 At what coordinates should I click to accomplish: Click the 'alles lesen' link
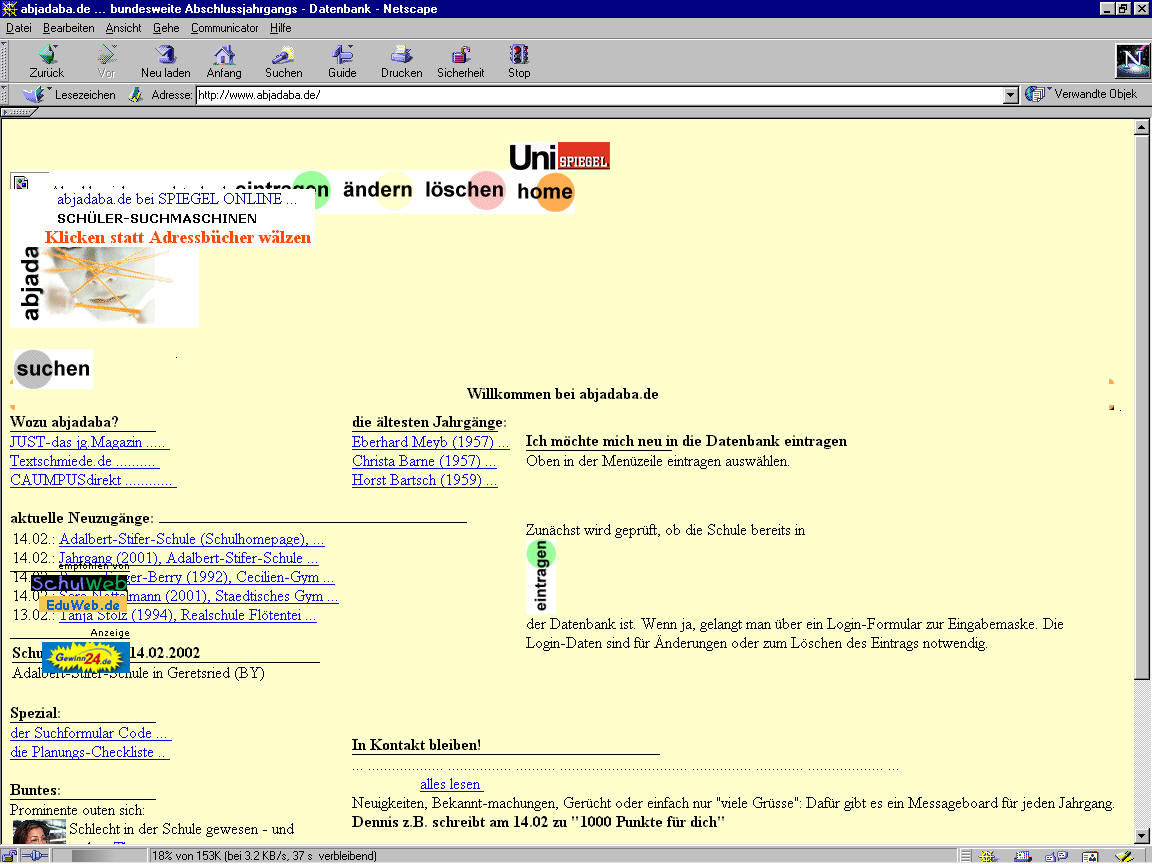450,784
